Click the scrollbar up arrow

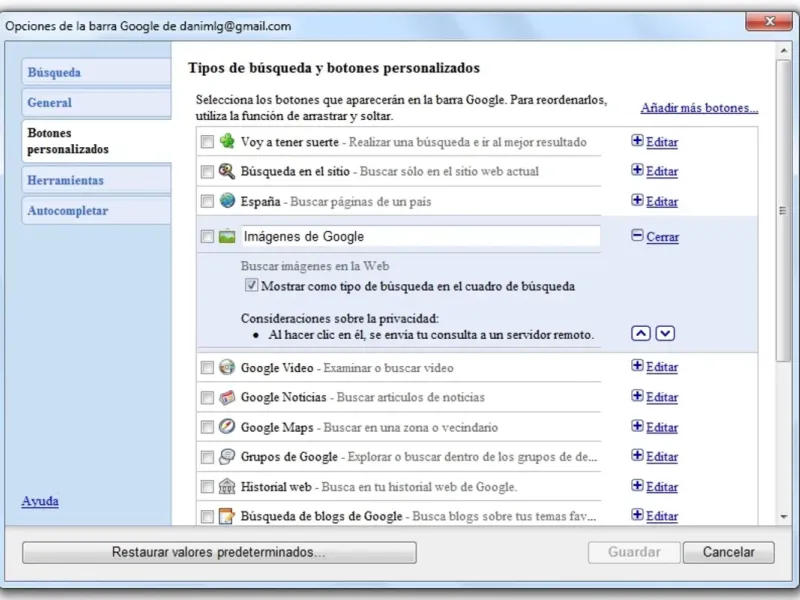(x=783, y=51)
